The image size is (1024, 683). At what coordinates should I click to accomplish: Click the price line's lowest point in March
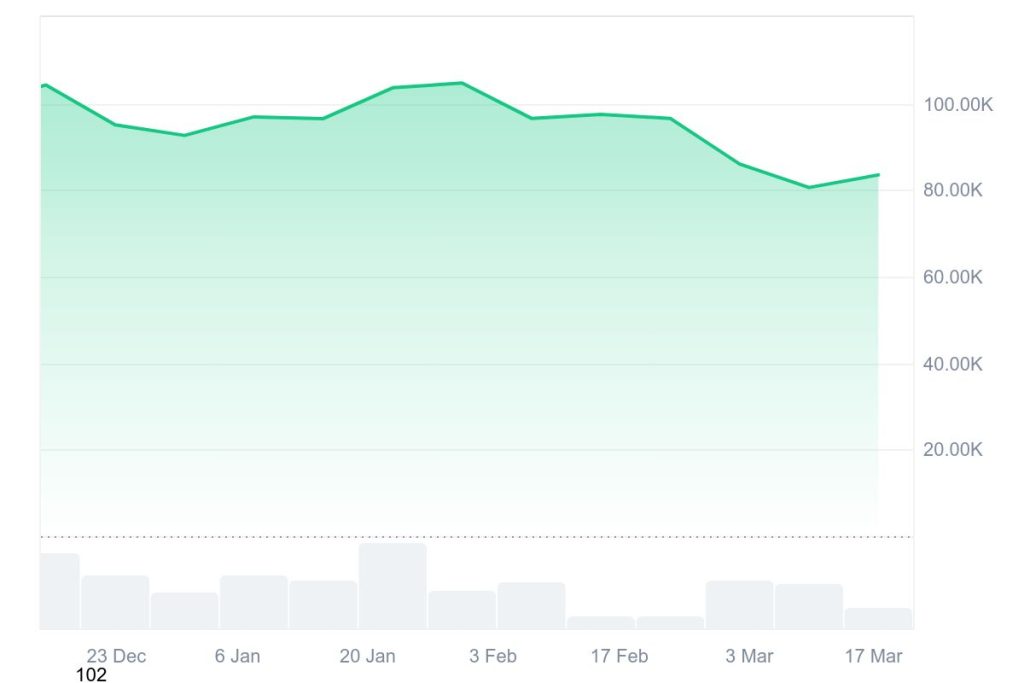click(x=809, y=187)
